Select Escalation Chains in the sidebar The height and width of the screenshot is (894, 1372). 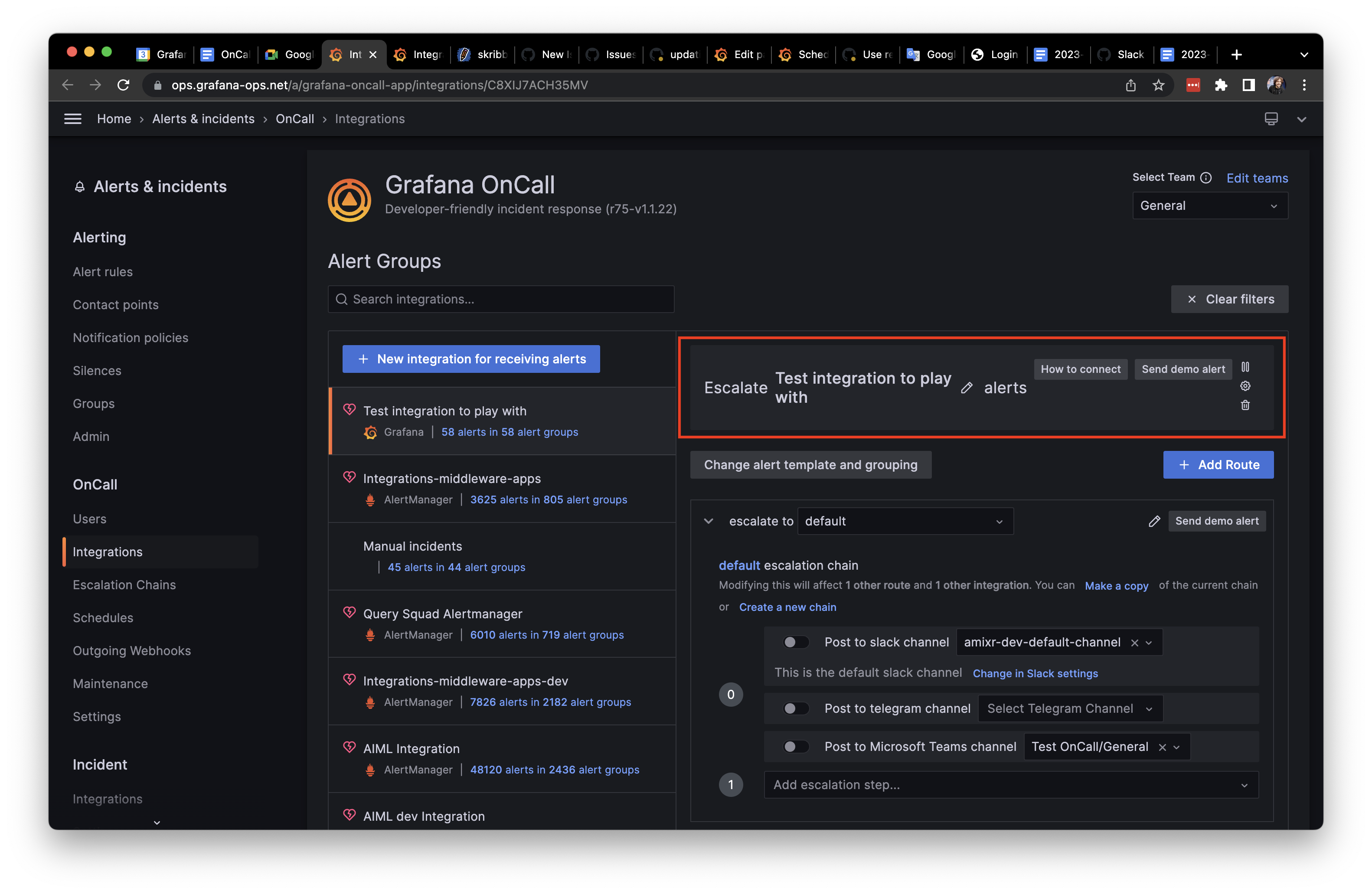[x=124, y=584]
